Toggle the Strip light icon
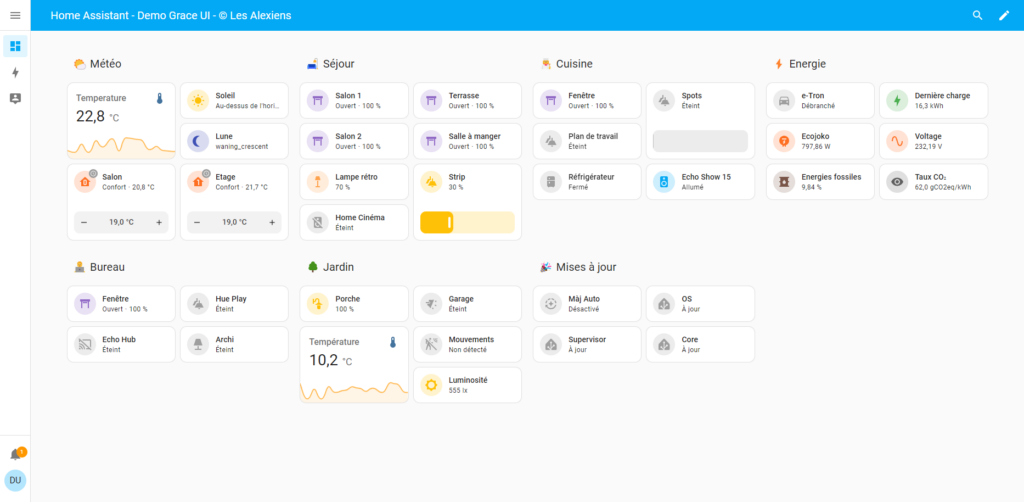The width and height of the screenshot is (1024, 502). 431,182
